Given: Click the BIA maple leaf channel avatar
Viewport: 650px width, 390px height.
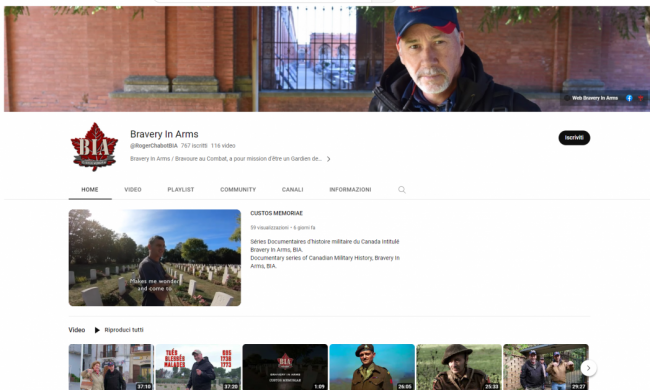Looking at the screenshot, I should point(94,147).
